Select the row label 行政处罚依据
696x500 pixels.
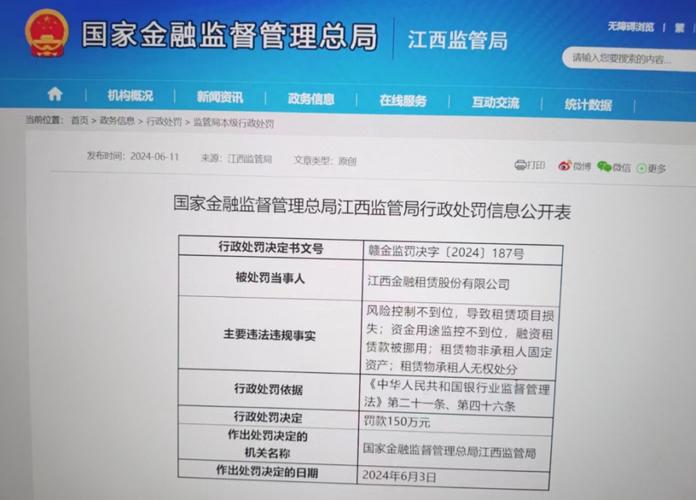269,389
